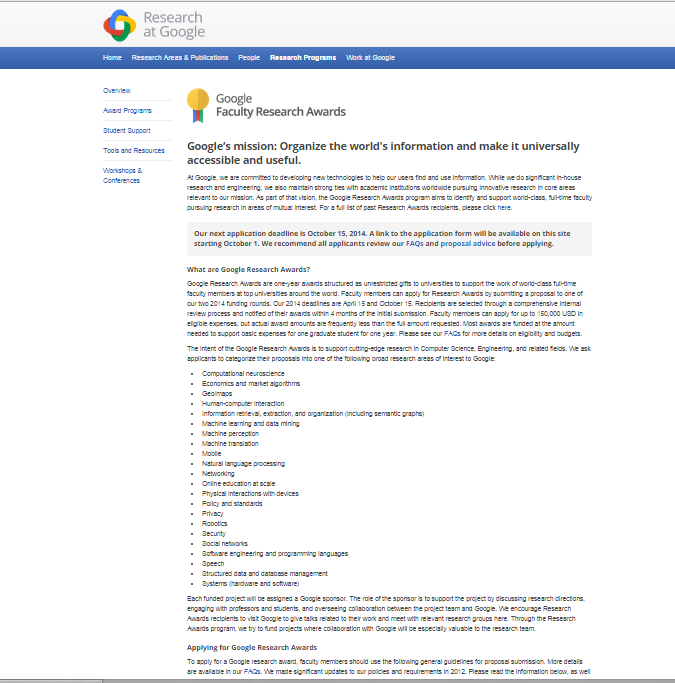Screen dimensions: 675x683
Task: Select Award Programs in the sidebar
Action: click(127, 111)
